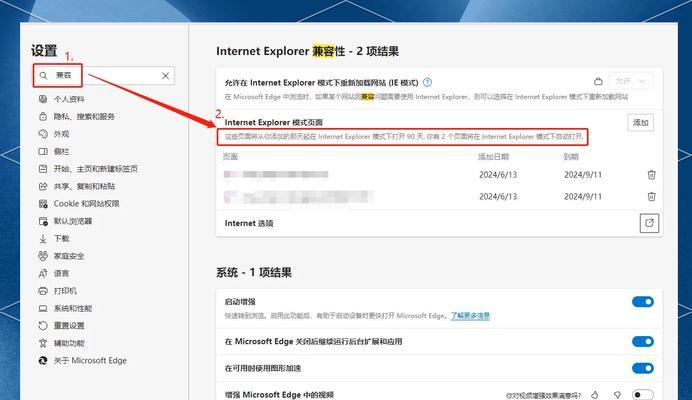This screenshot has width=692, height=400.
Task: Click first row's expiry date 2024/9/11
Action: [x=583, y=175]
